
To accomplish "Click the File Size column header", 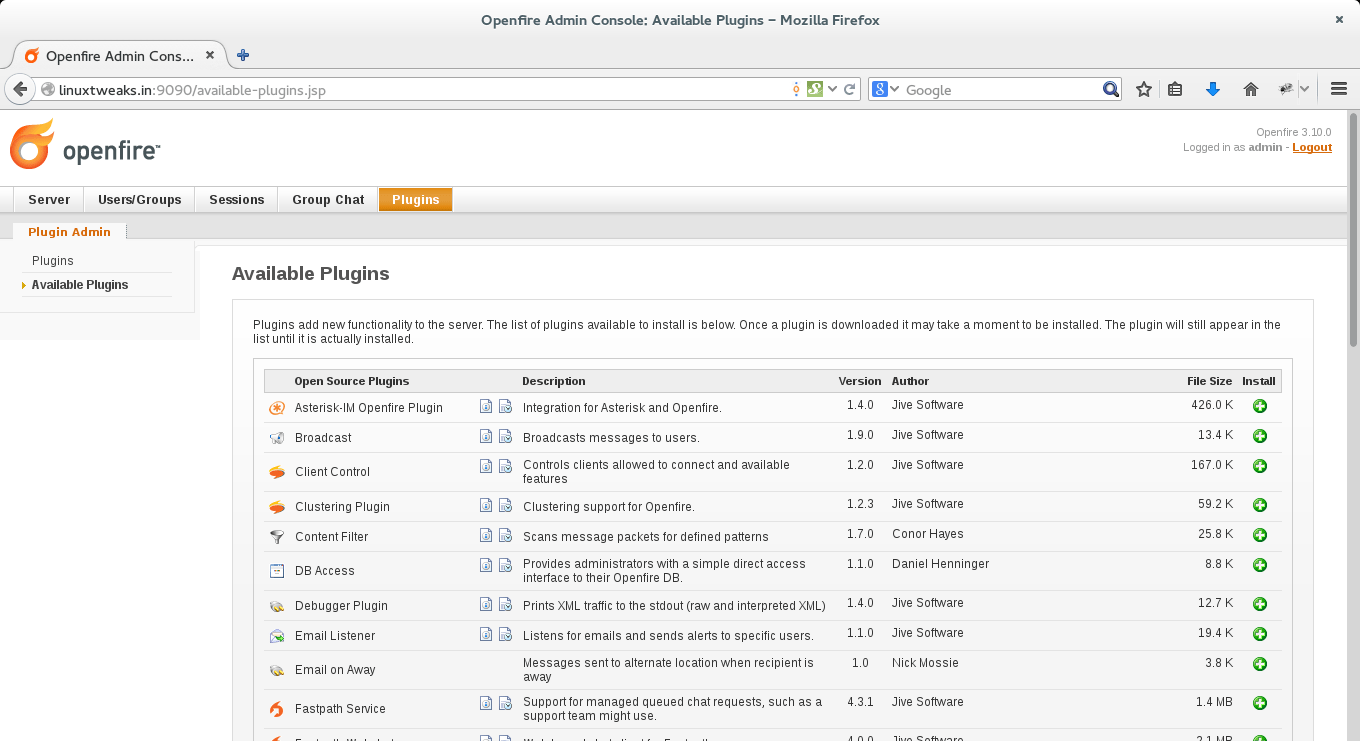I will (1209, 381).
